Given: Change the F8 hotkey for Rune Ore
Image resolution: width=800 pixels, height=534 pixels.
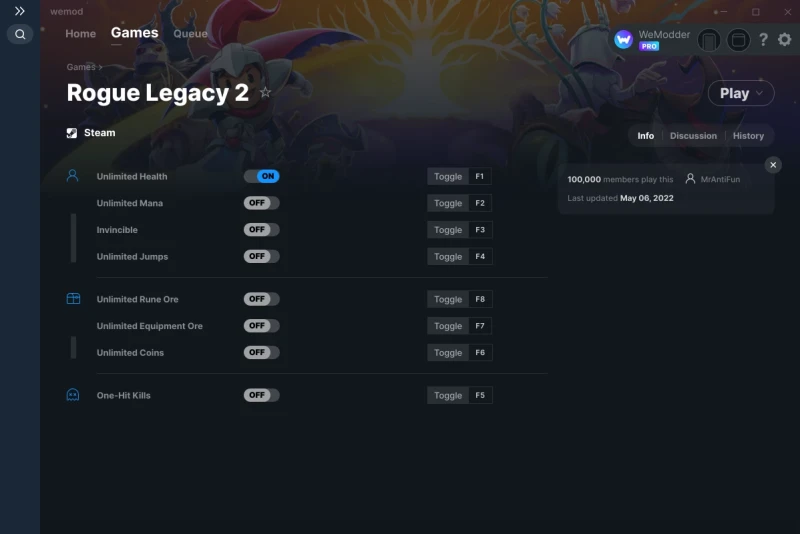Looking at the screenshot, I should pos(480,299).
